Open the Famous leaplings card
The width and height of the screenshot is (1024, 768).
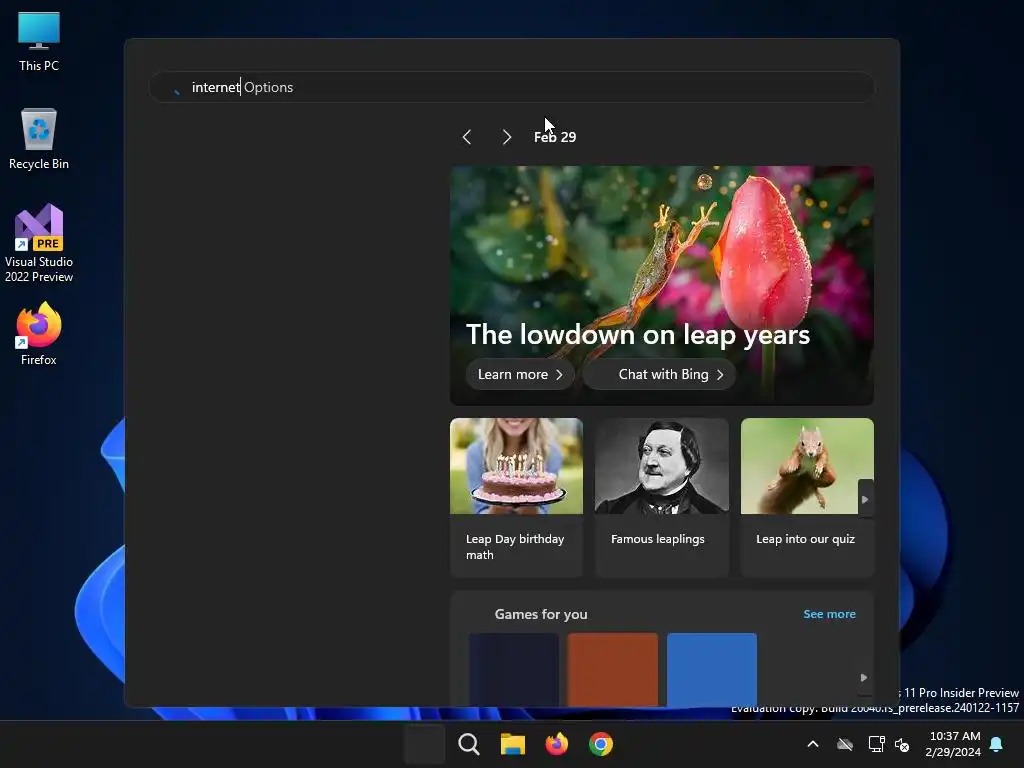(662, 498)
